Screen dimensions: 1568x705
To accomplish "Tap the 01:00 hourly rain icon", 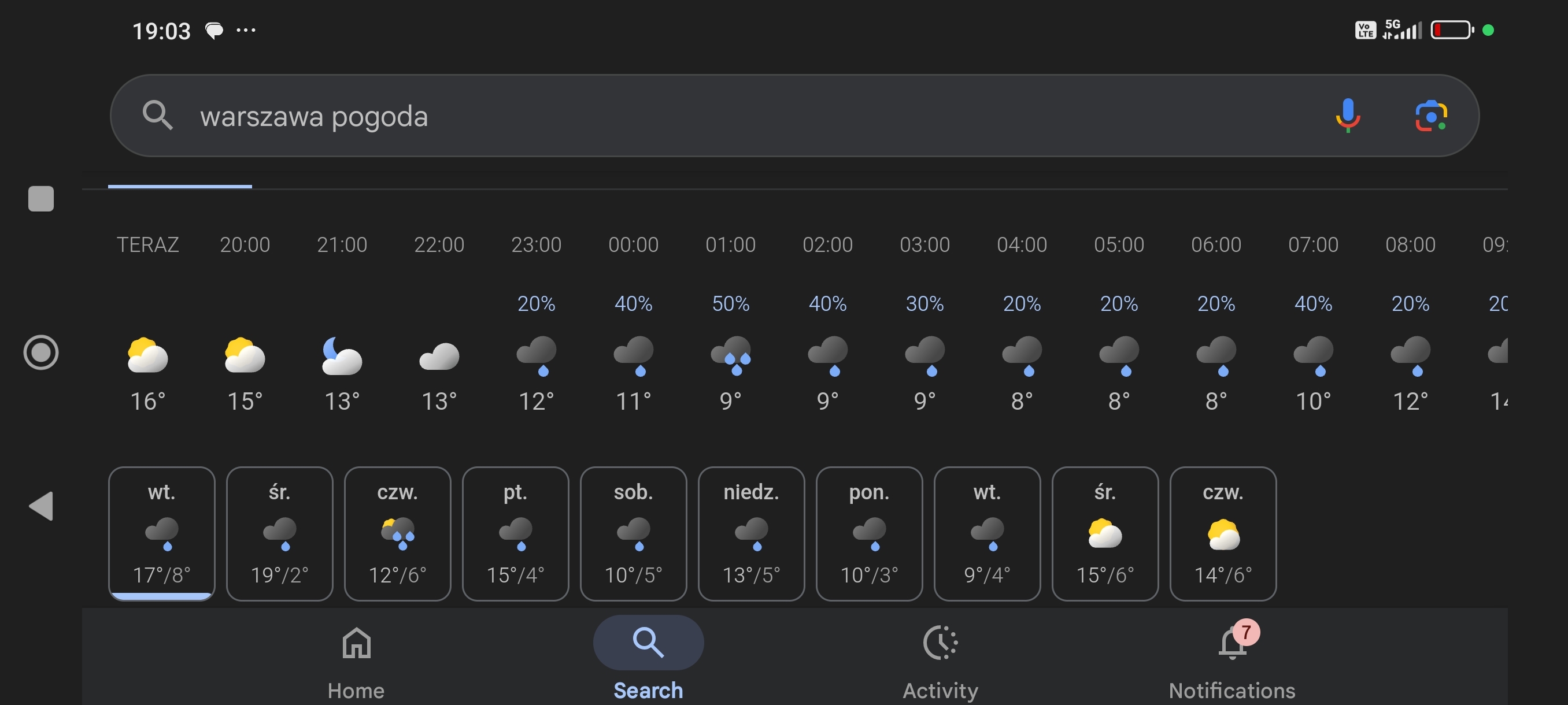I will (x=730, y=355).
